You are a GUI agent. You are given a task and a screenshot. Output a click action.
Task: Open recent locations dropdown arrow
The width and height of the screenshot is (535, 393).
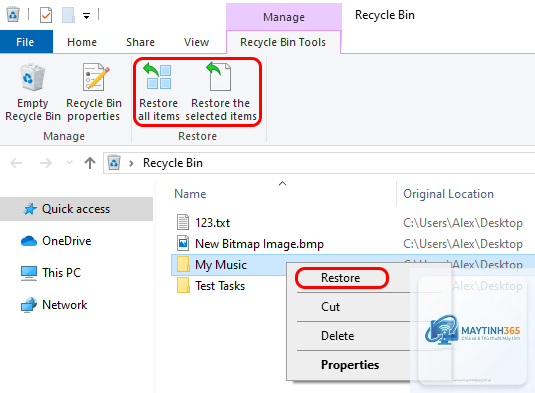pos(69,162)
